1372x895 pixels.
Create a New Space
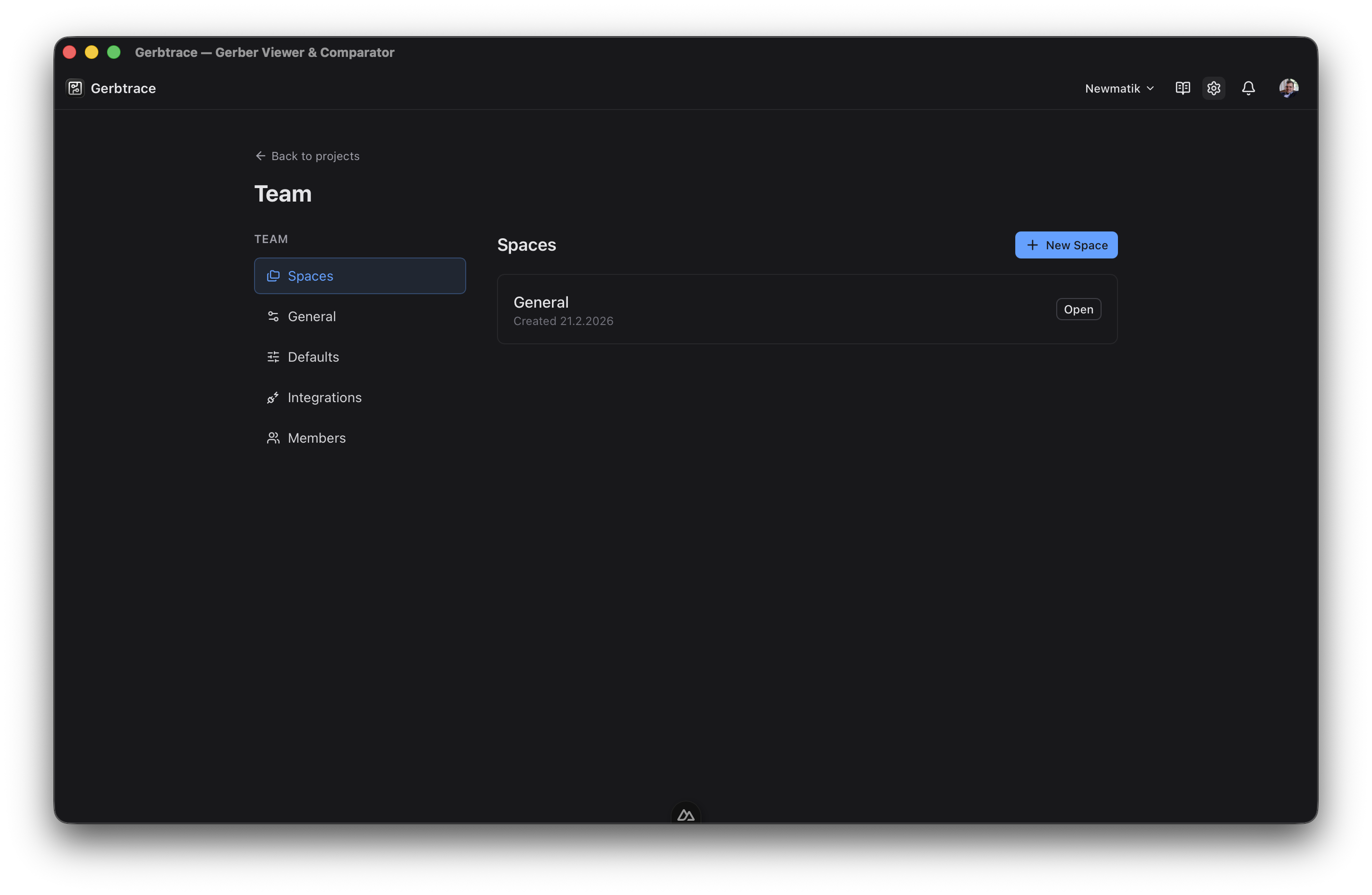(1066, 245)
